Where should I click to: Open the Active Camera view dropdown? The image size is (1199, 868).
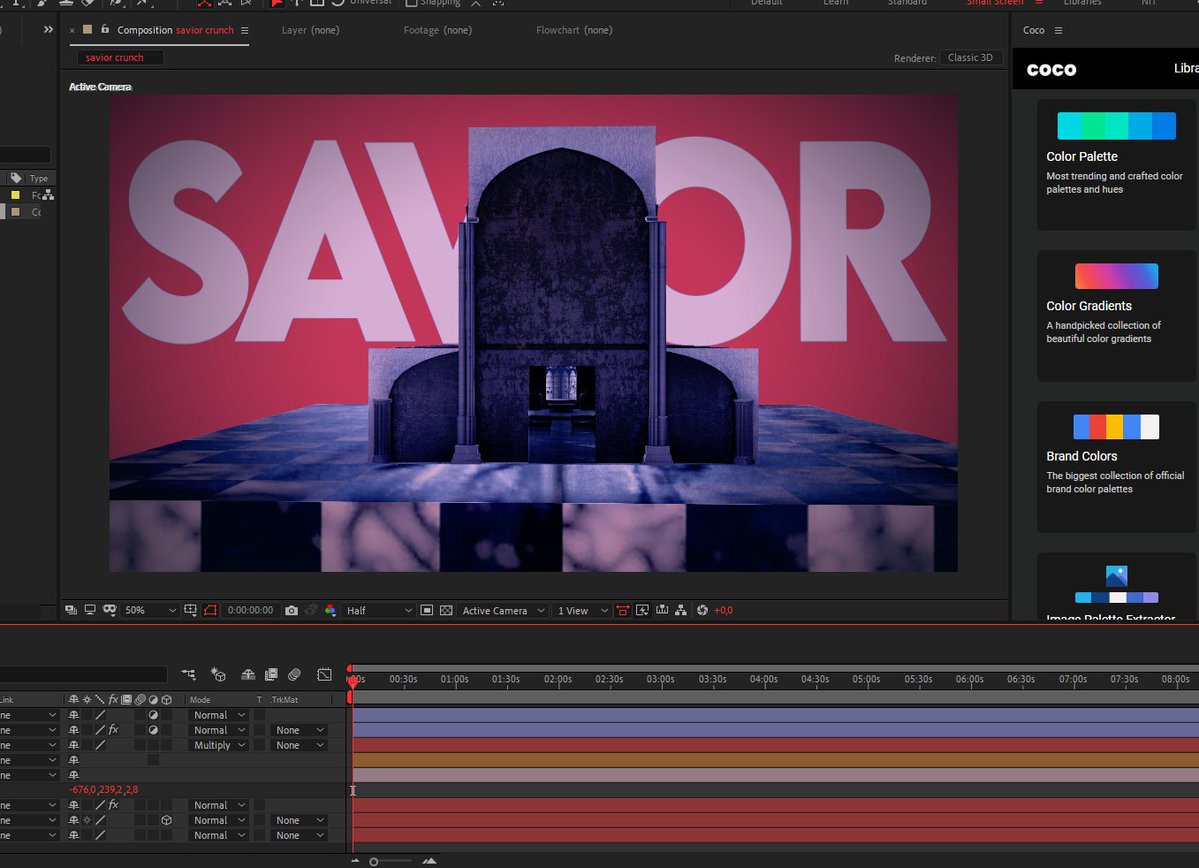pyautogui.click(x=502, y=610)
